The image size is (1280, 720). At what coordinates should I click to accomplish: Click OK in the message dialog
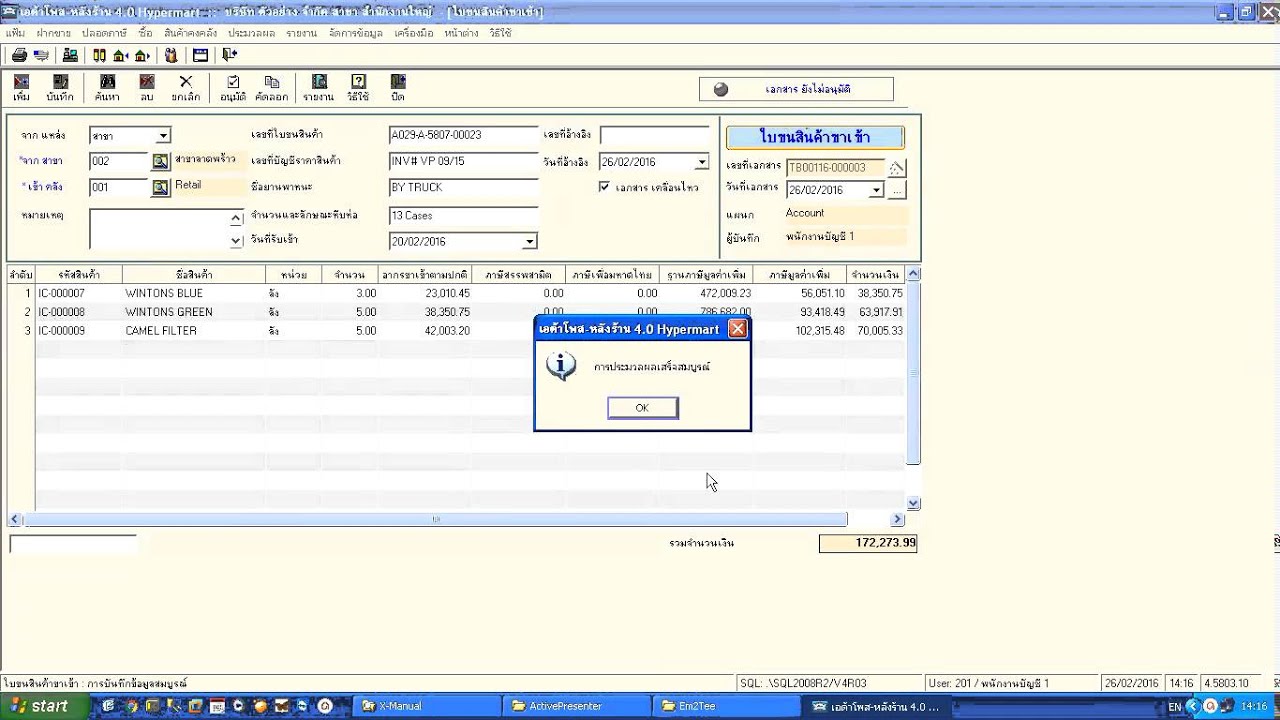[x=642, y=408]
